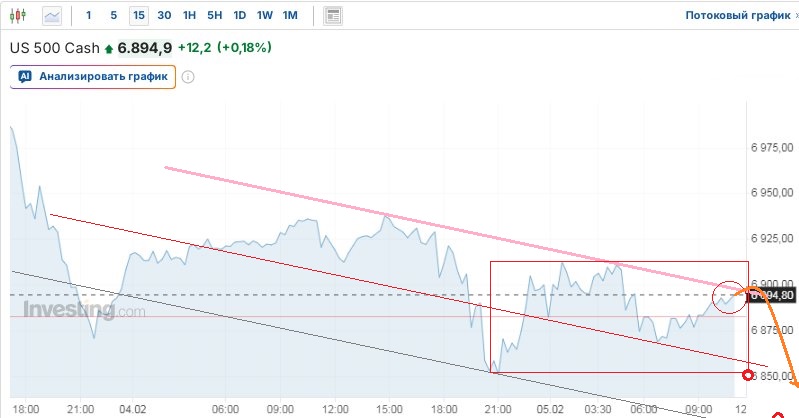Set chart interval to 1H
The width and height of the screenshot is (799, 418).
click(x=189, y=16)
